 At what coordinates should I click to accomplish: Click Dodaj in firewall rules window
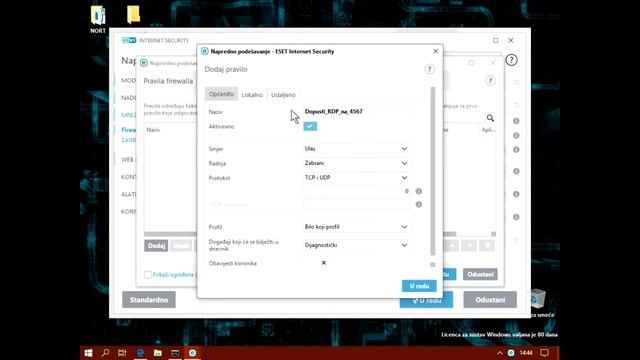click(156, 246)
